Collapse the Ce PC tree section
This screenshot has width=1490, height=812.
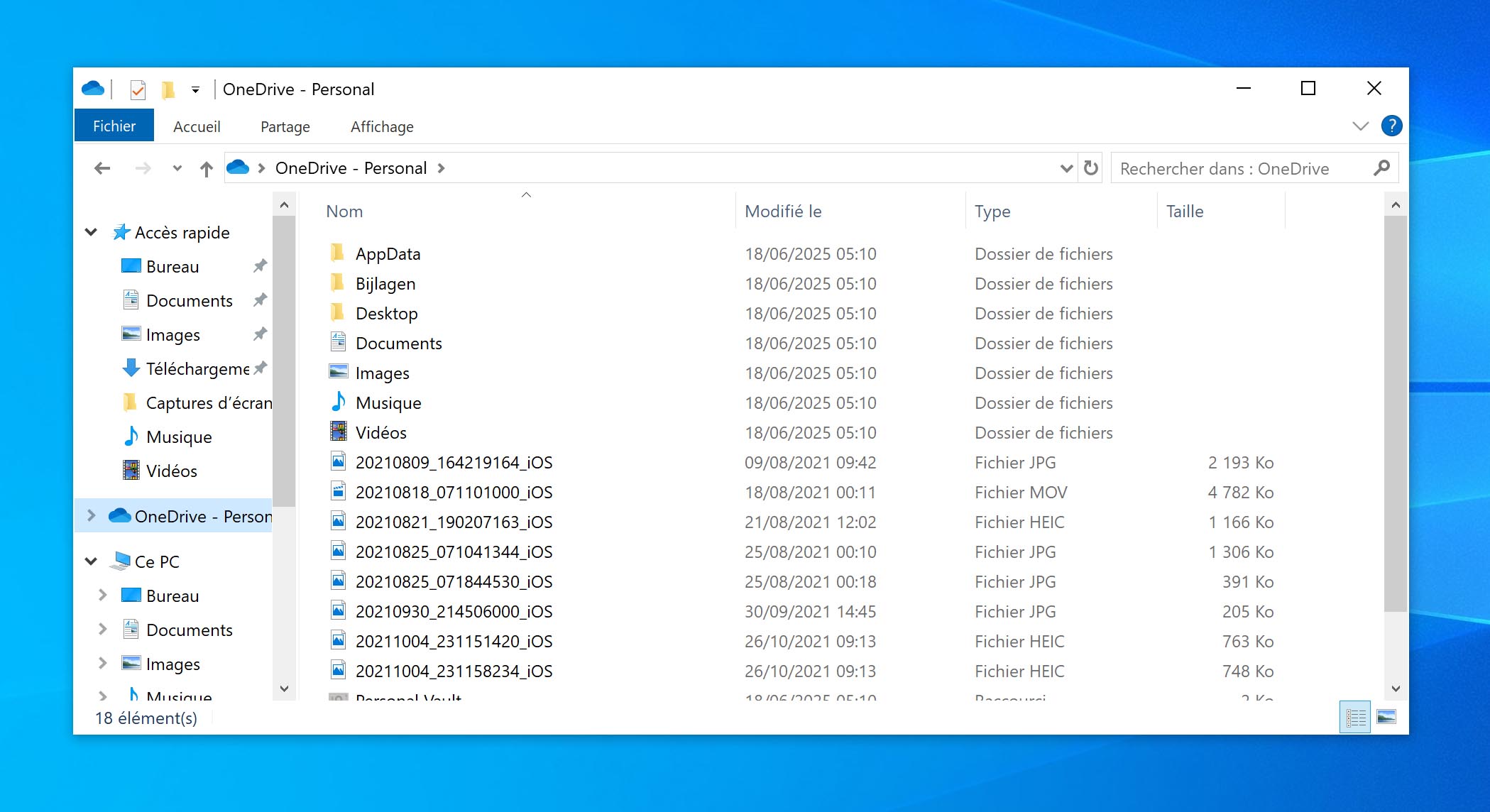[x=91, y=561]
